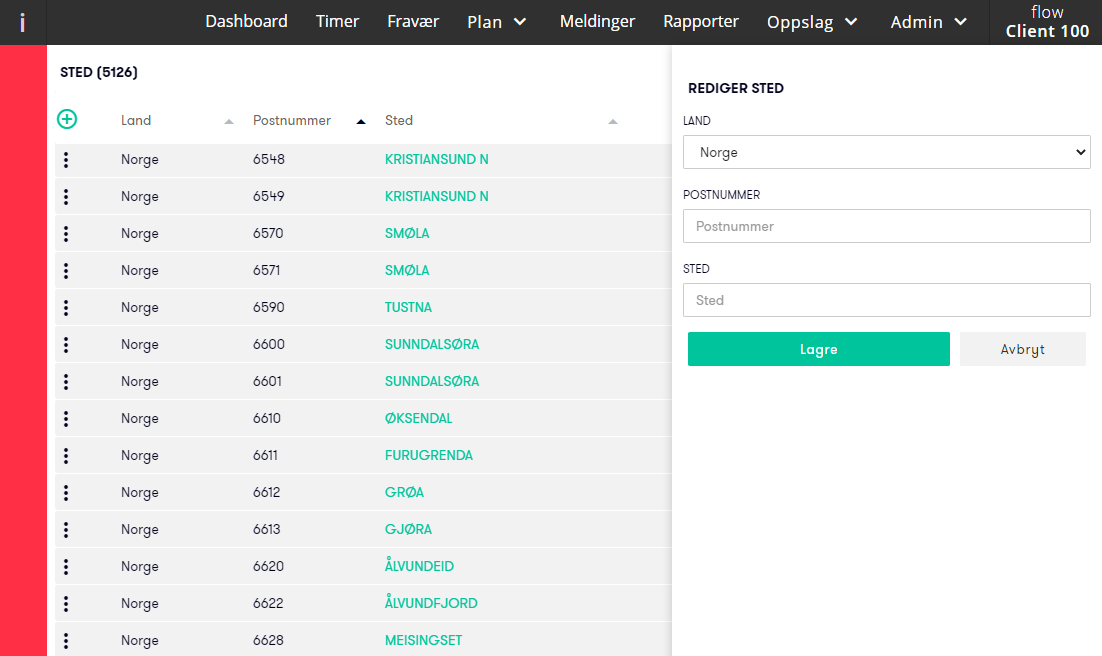This screenshot has width=1102, height=656.
Task: Select postnummer cell 6613
Action: pos(266,529)
